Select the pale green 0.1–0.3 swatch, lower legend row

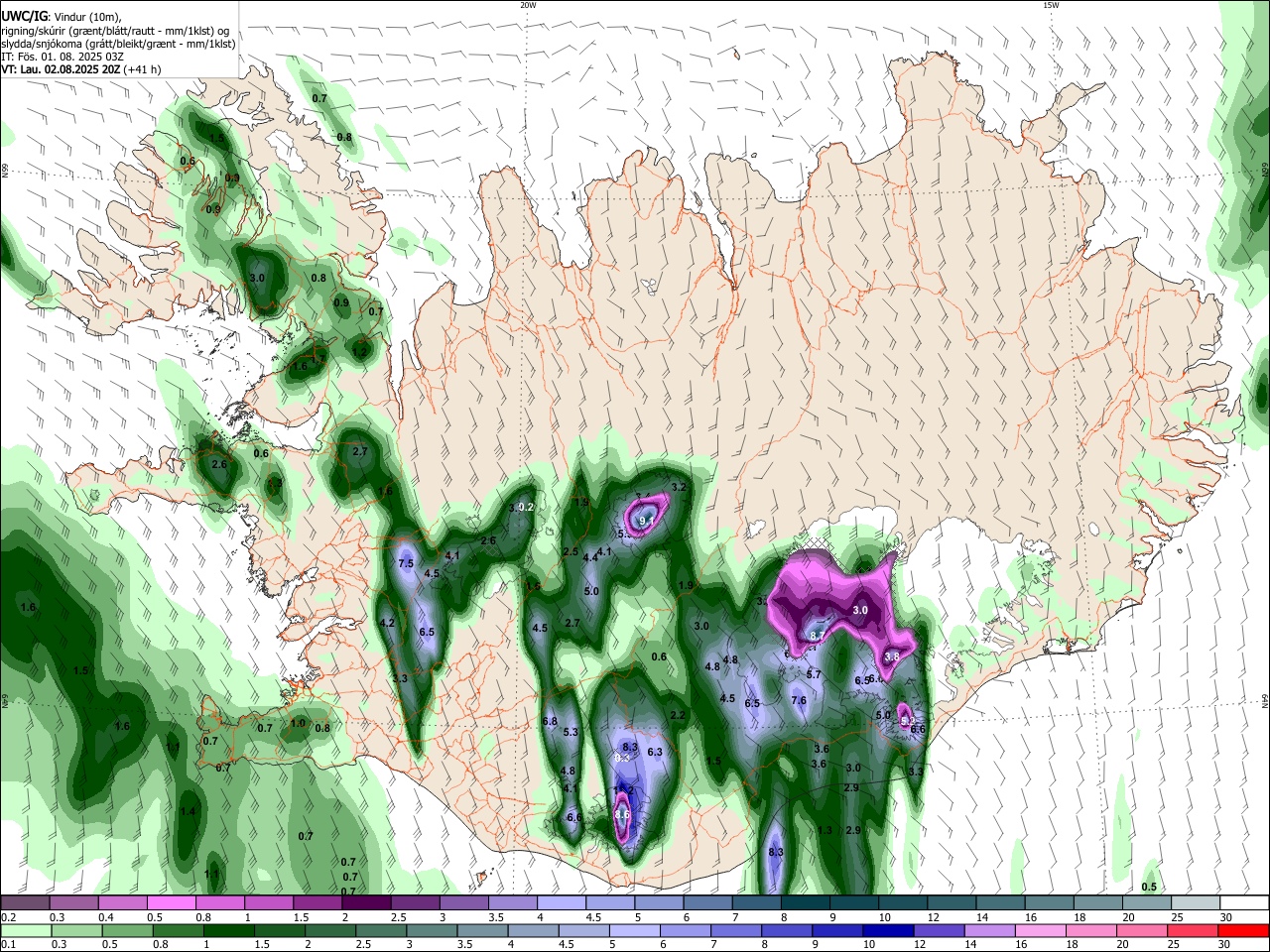pos(25,930)
